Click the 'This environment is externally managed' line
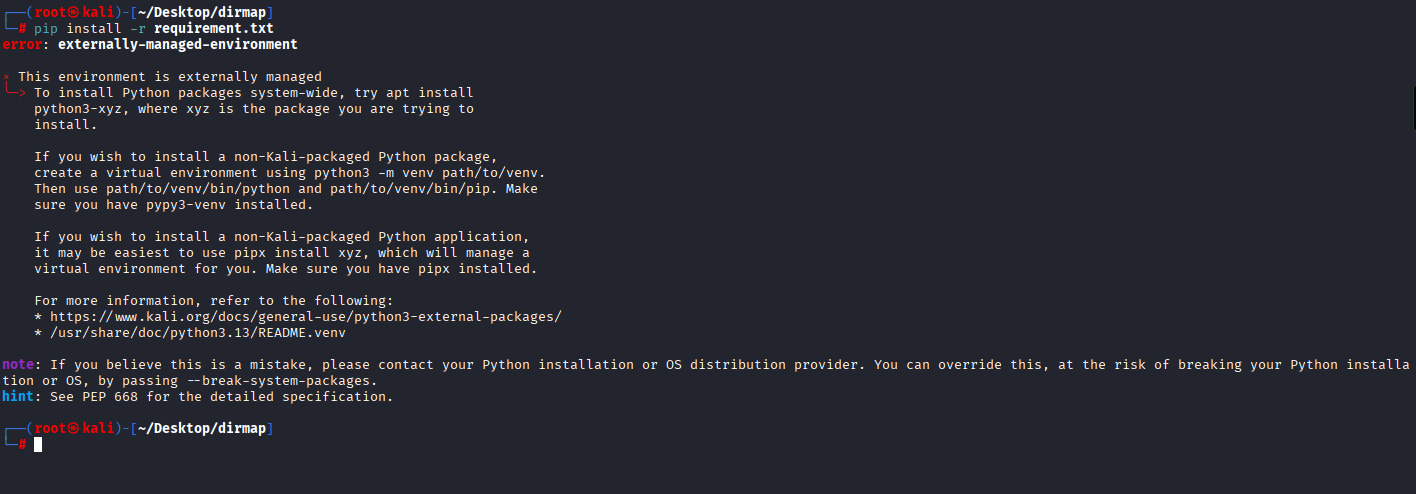 click(170, 77)
